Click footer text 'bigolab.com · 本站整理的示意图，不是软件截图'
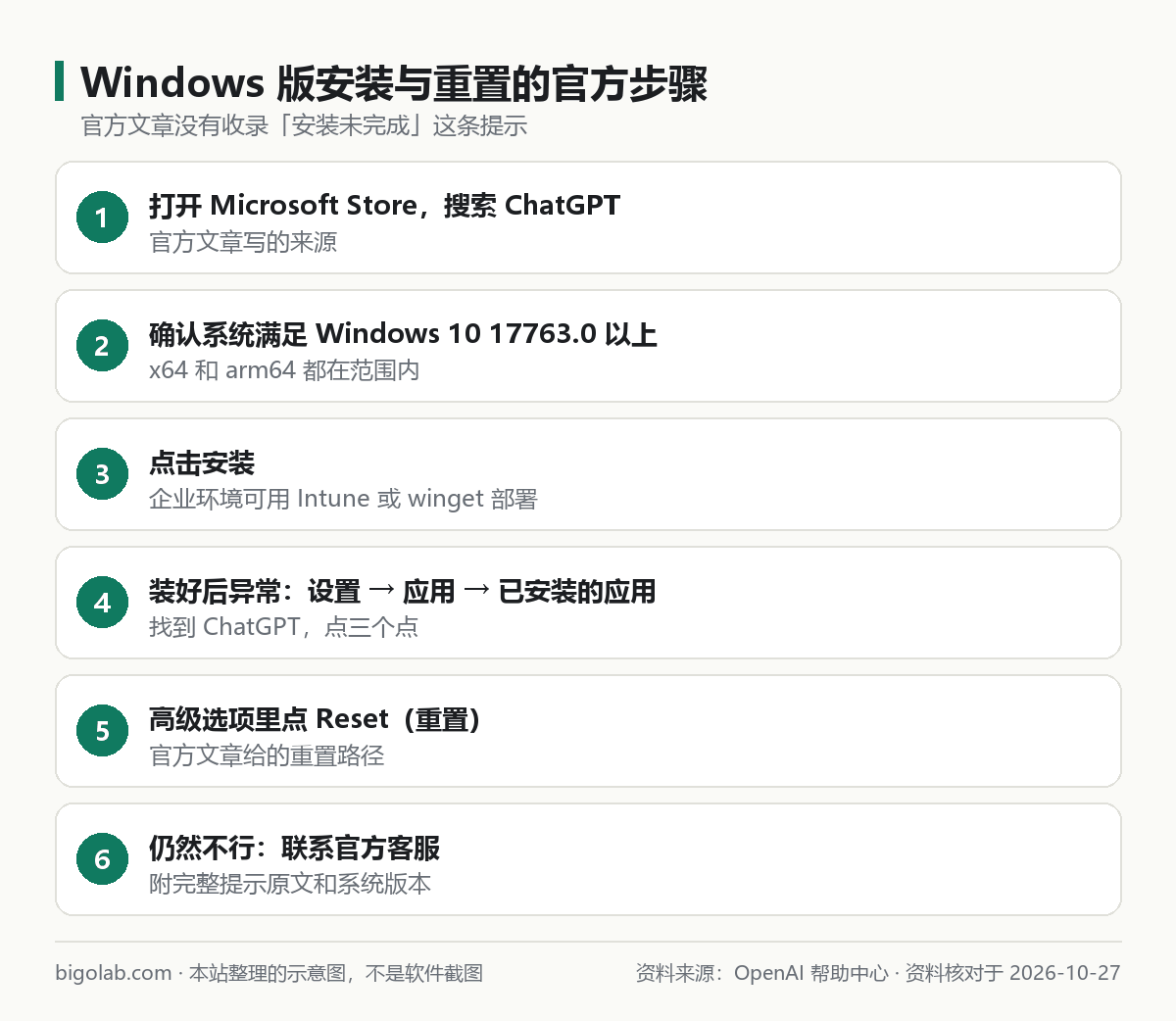The width and height of the screenshot is (1176, 1021). pos(269,973)
